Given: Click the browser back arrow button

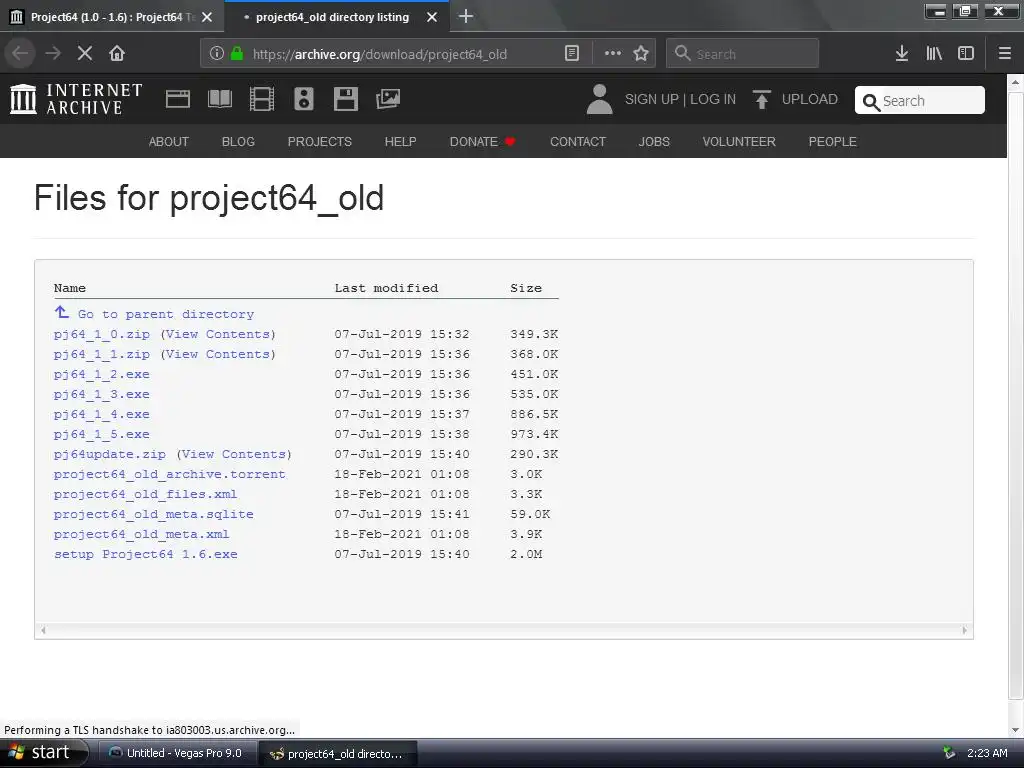Looking at the screenshot, I should 20,54.
